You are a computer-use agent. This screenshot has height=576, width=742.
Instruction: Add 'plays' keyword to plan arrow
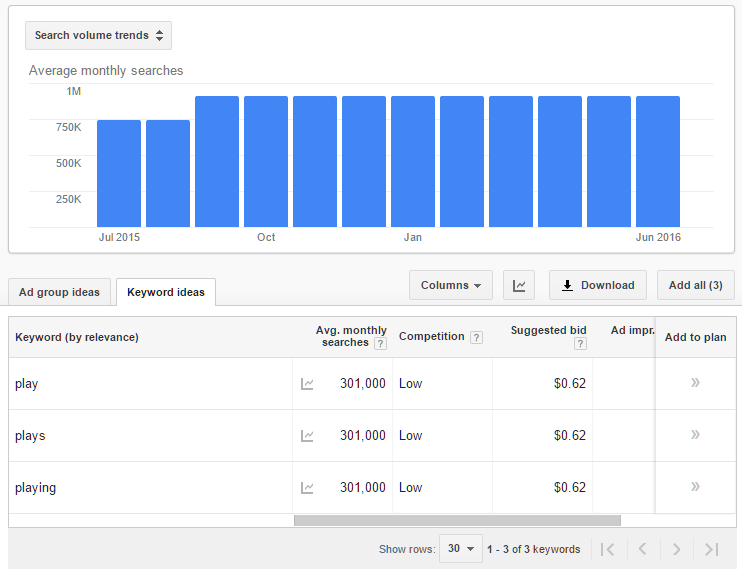coord(695,435)
